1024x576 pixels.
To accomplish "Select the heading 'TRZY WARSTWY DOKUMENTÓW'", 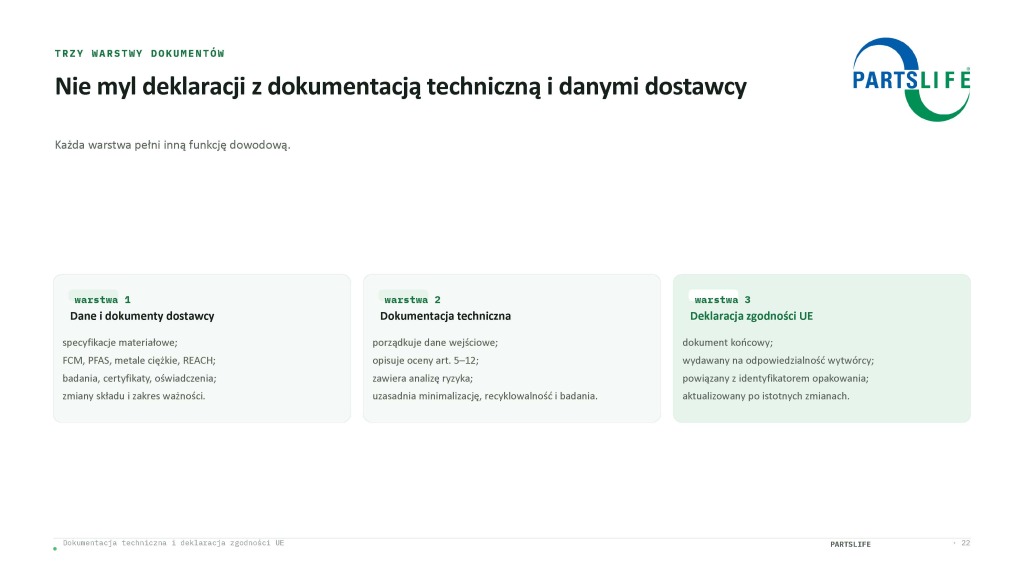I will click(140, 54).
